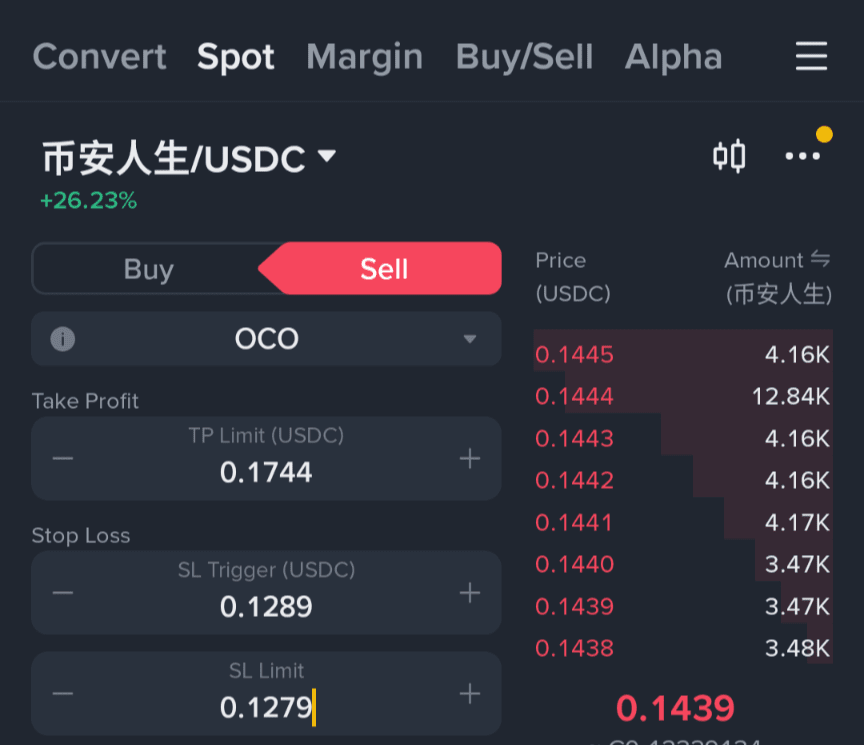Open the candlestick chart icon

(729, 156)
